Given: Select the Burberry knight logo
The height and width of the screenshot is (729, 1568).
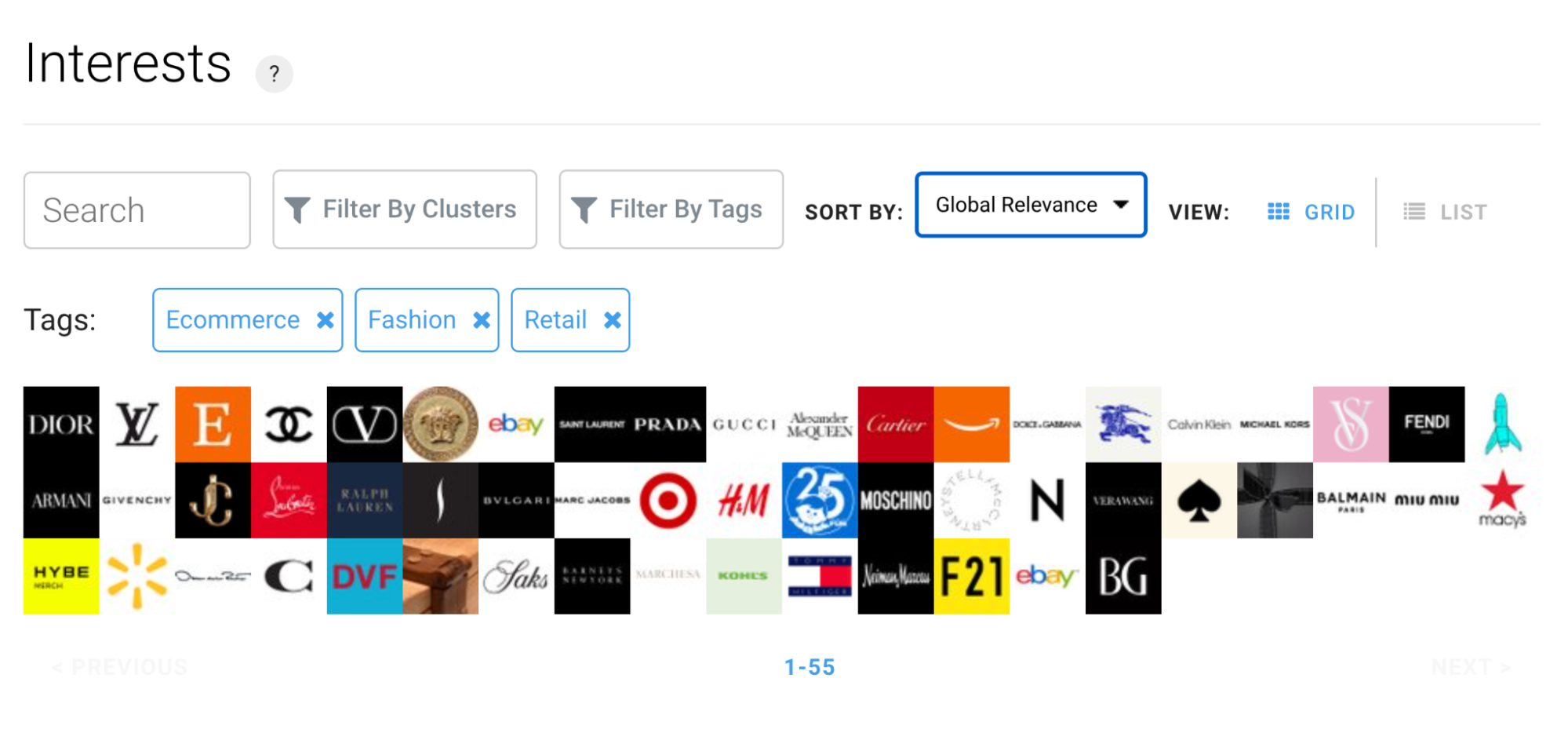Looking at the screenshot, I should (x=1123, y=424).
